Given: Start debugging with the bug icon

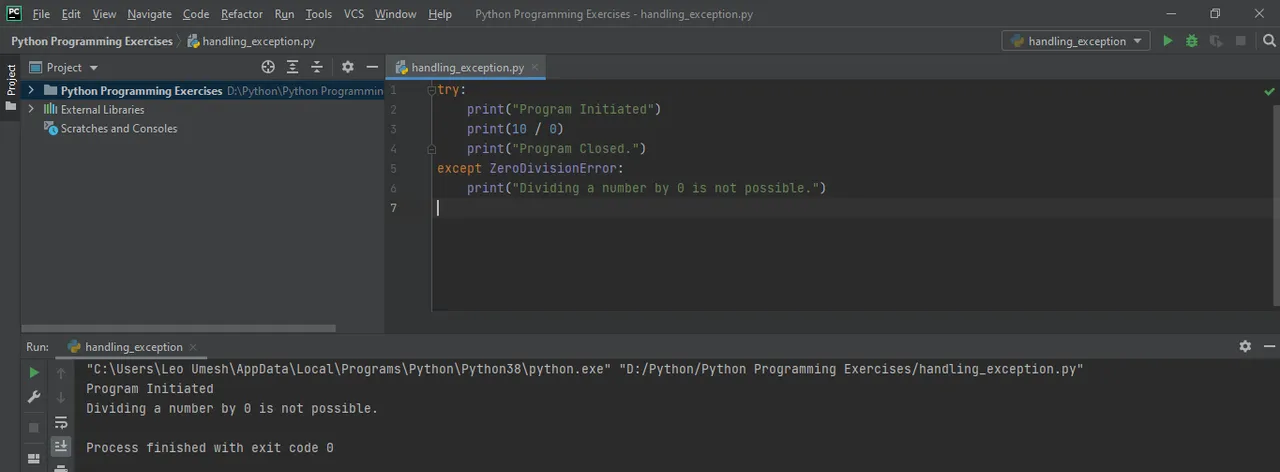Looking at the screenshot, I should click(x=1192, y=41).
